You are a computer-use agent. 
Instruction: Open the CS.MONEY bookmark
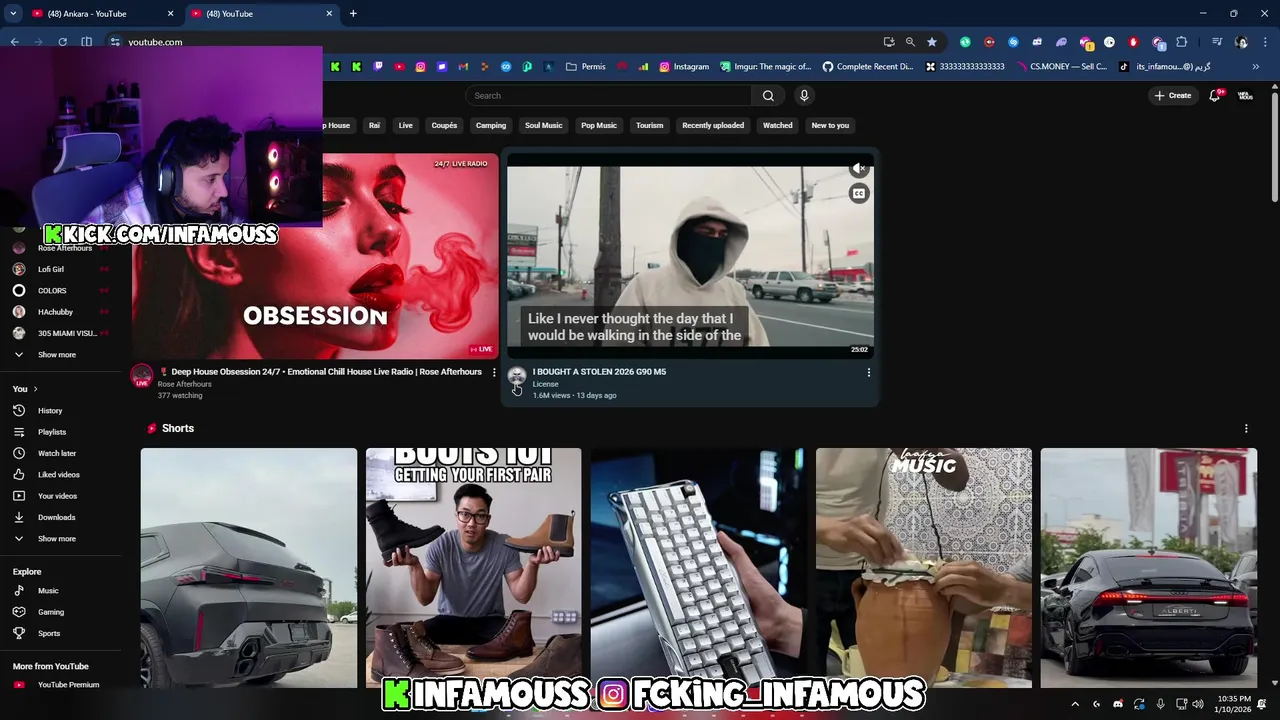[x=1062, y=67]
